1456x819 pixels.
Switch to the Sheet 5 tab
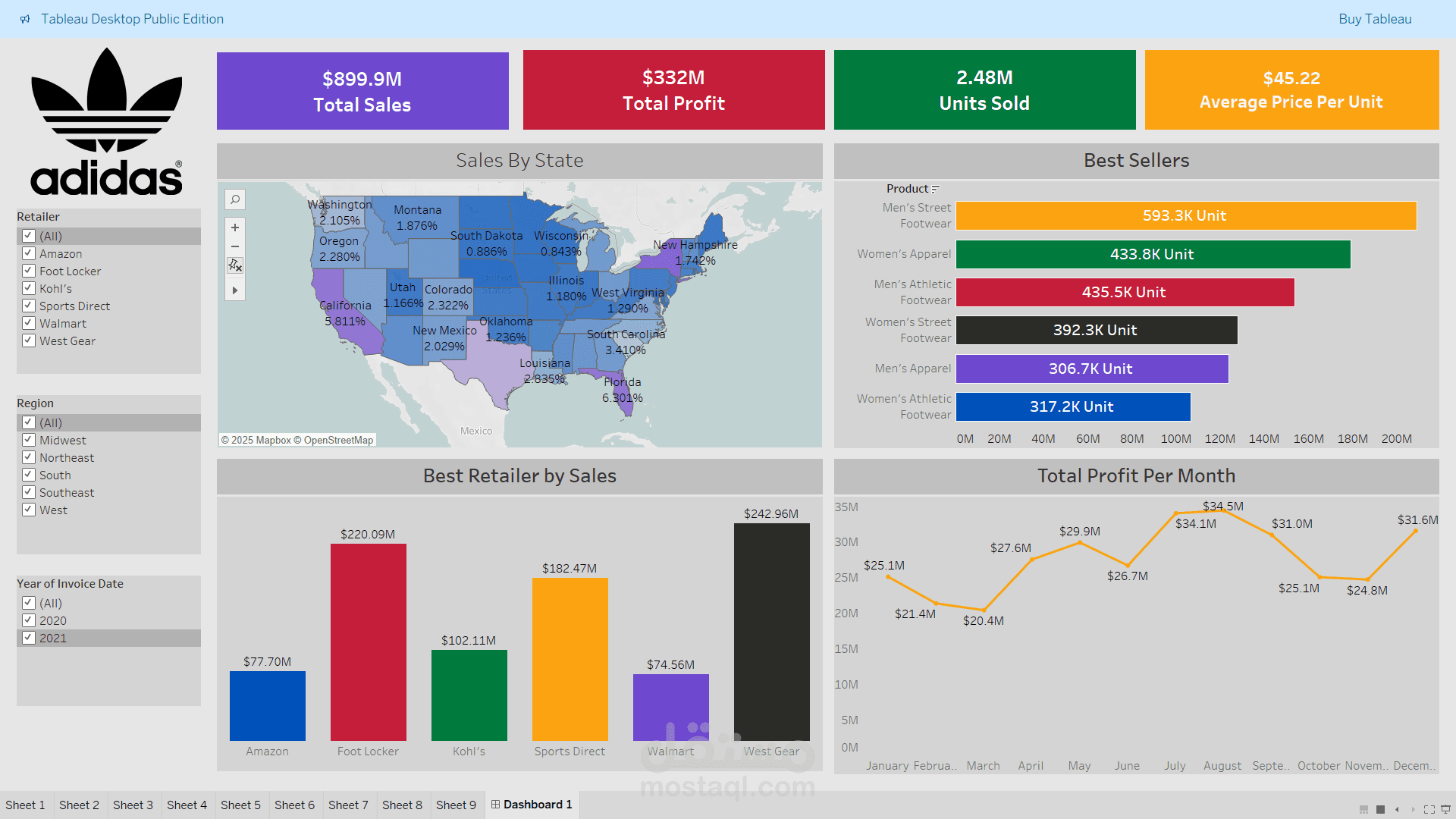[x=240, y=805]
